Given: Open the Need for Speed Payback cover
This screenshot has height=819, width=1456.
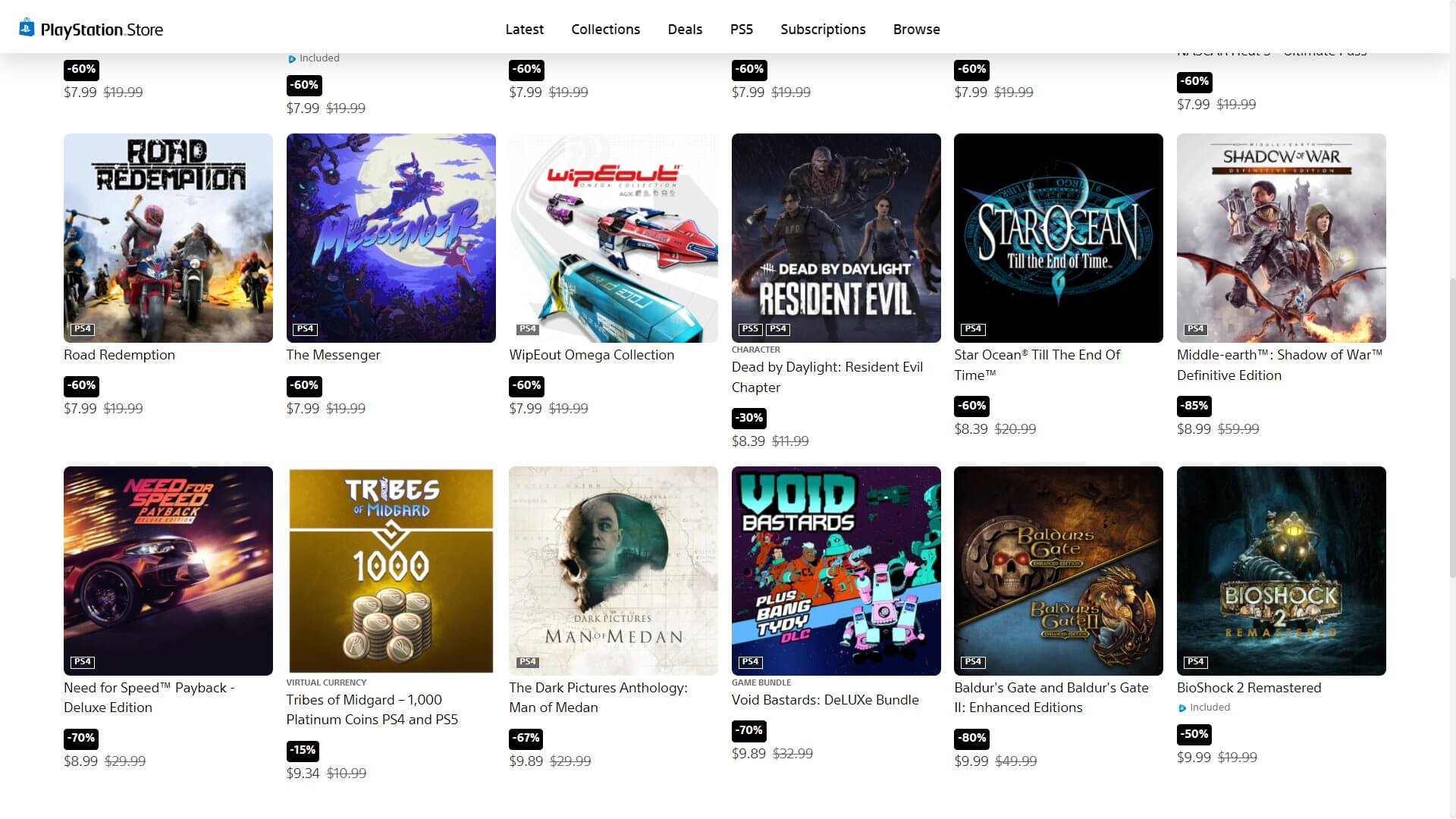Looking at the screenshot, I should point(168,571).
